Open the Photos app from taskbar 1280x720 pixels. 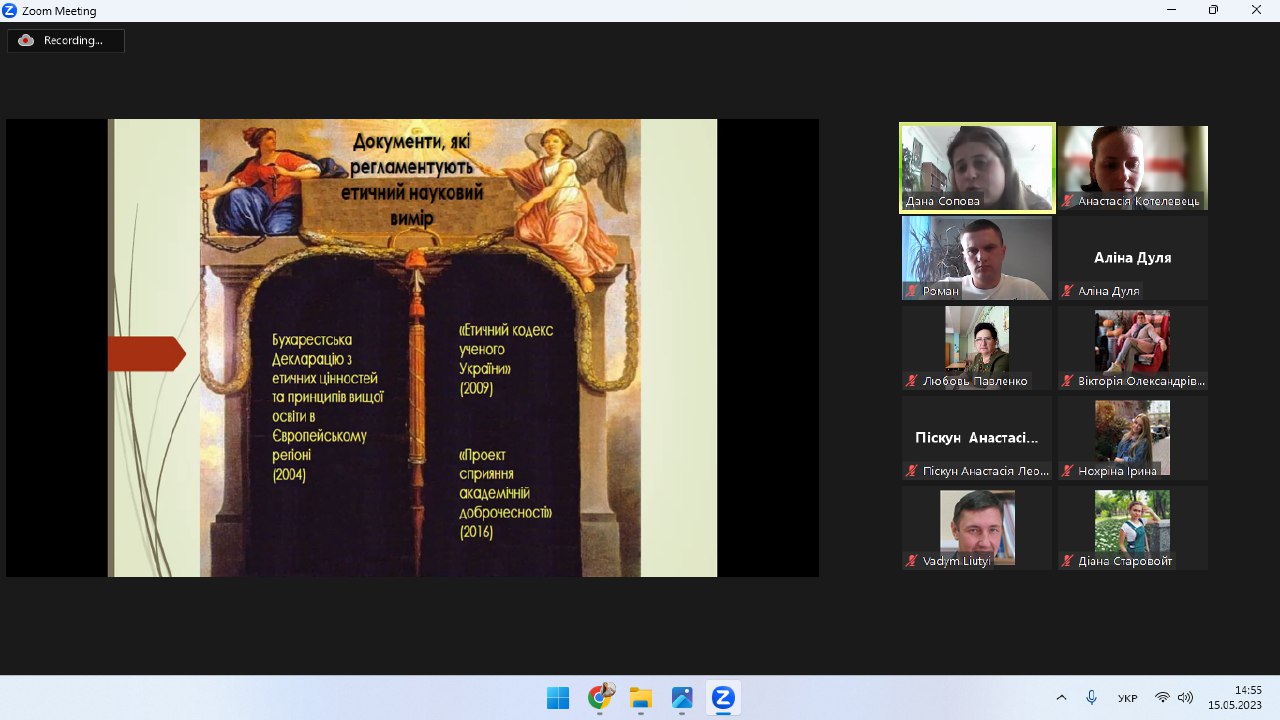click(682, 698)
